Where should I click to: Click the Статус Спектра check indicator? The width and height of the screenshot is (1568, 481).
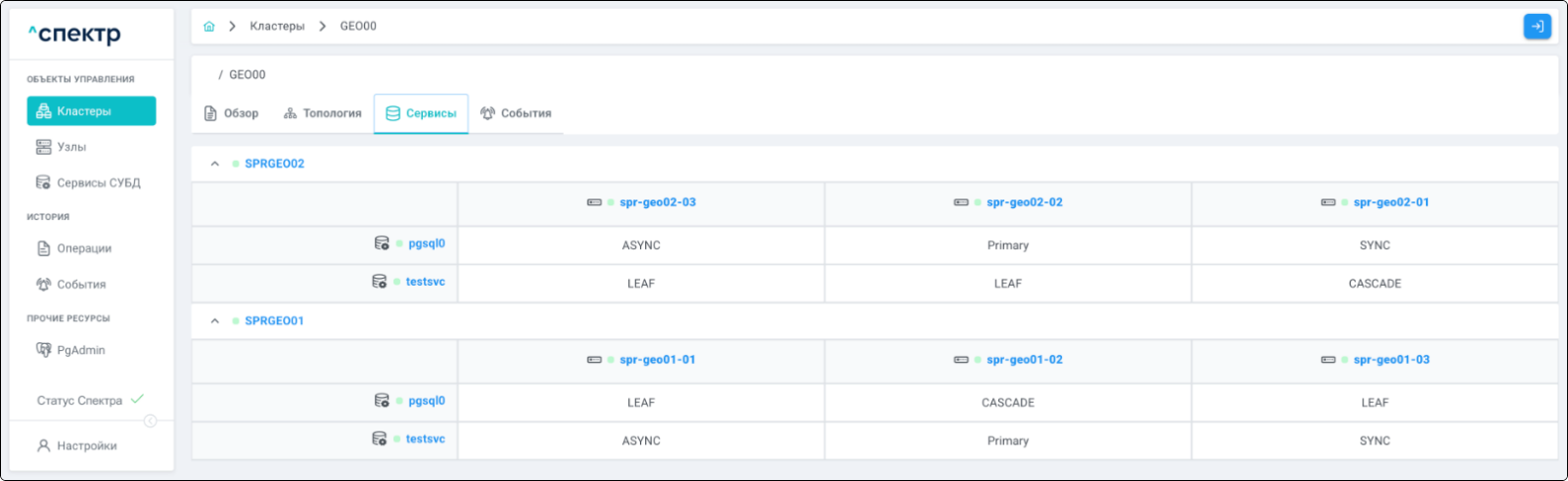point(137,400)
